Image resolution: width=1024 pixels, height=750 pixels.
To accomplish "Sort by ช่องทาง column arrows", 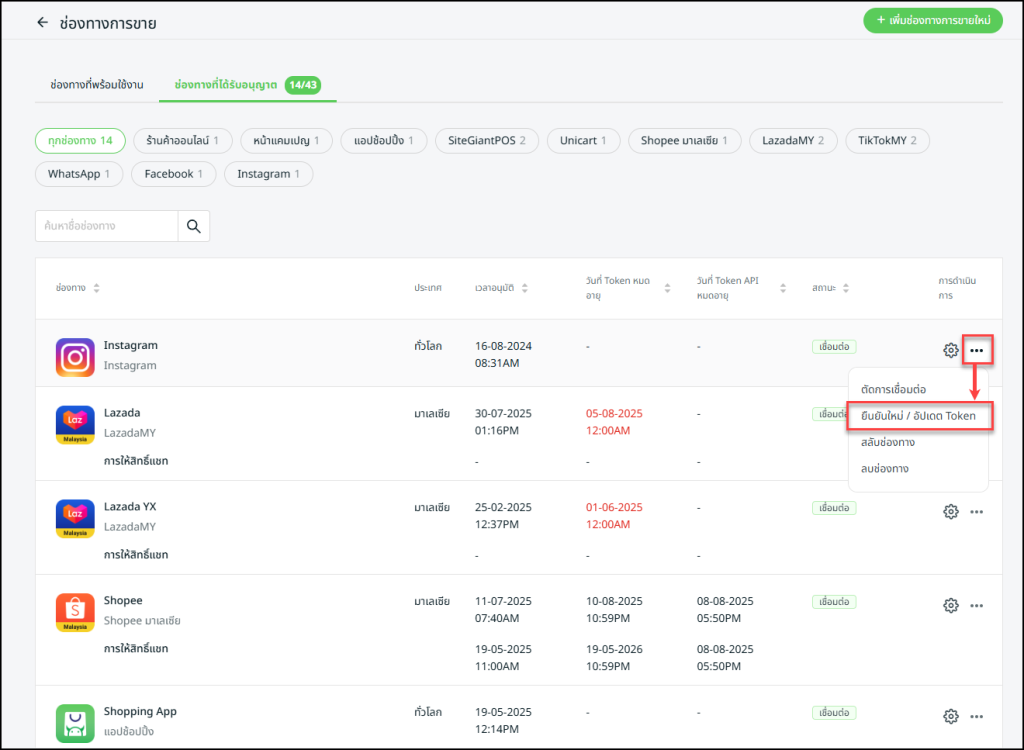I will [96, 288].
